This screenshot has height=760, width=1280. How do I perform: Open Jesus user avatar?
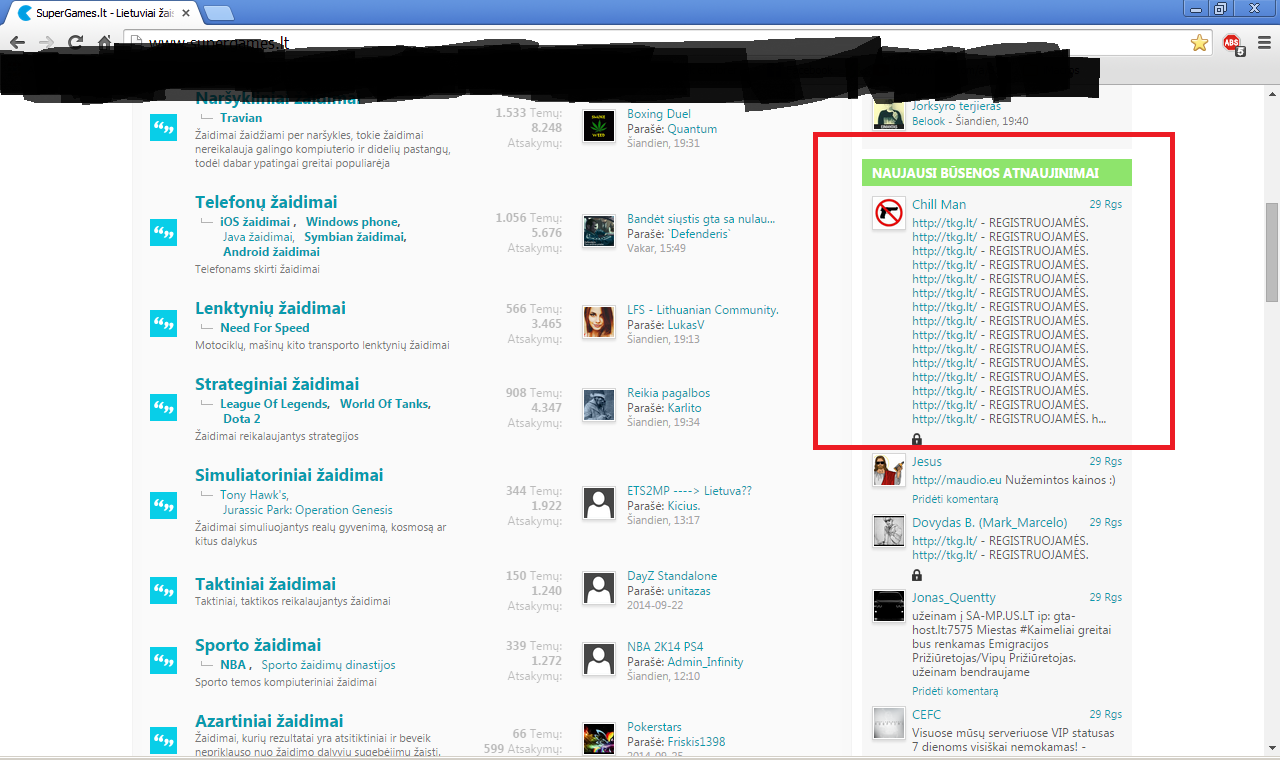(889, 470)
